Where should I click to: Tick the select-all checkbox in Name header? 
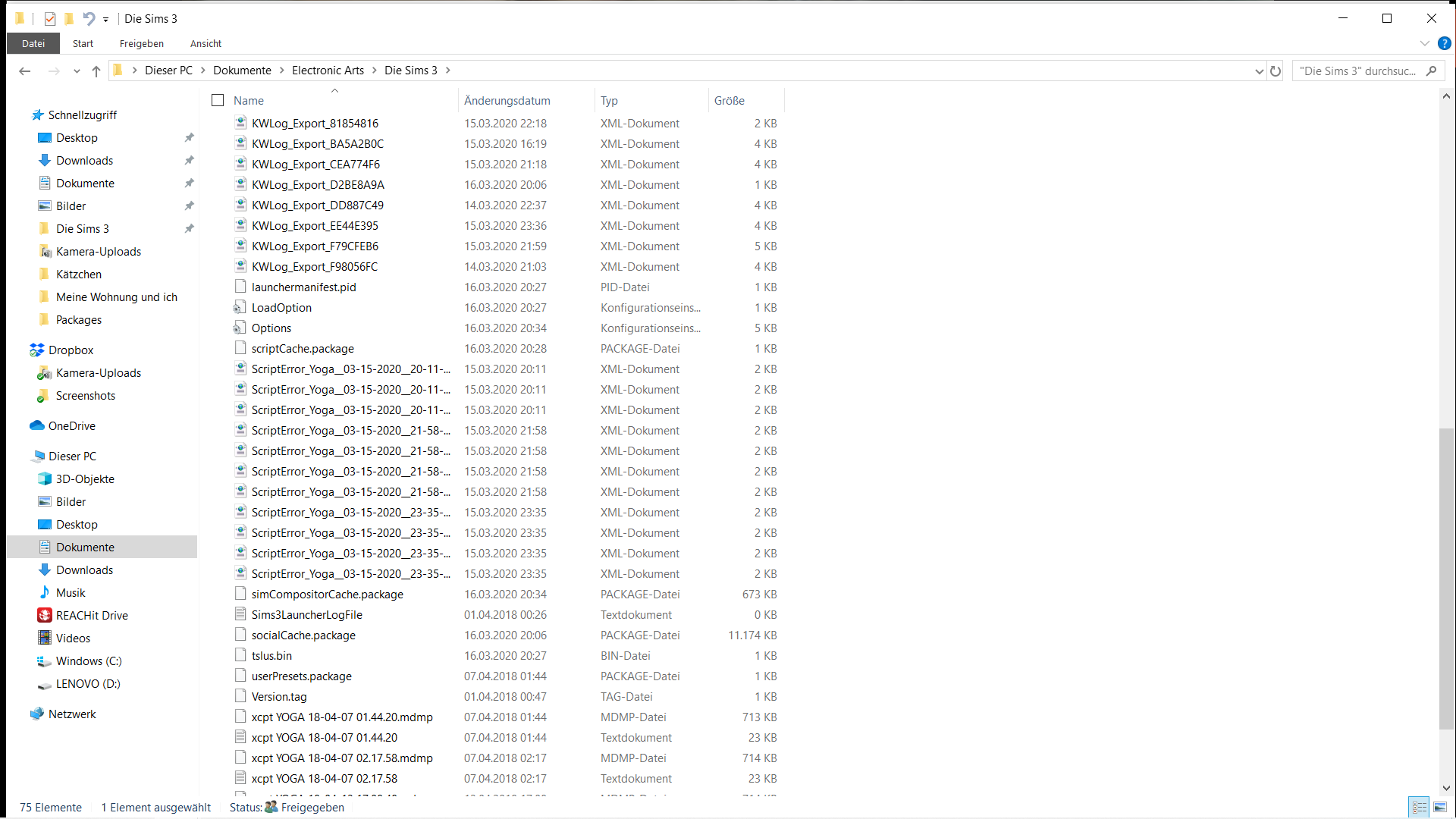pos(218,100)
